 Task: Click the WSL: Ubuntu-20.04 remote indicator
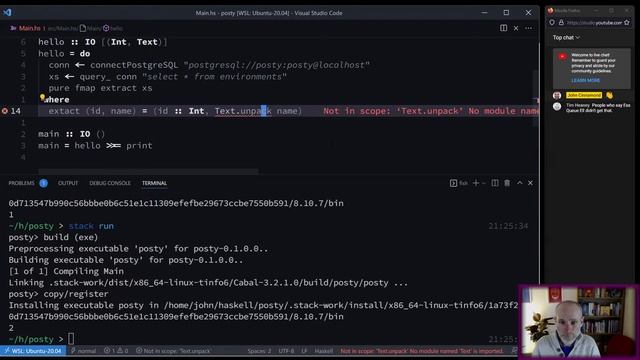click(33, 351)
